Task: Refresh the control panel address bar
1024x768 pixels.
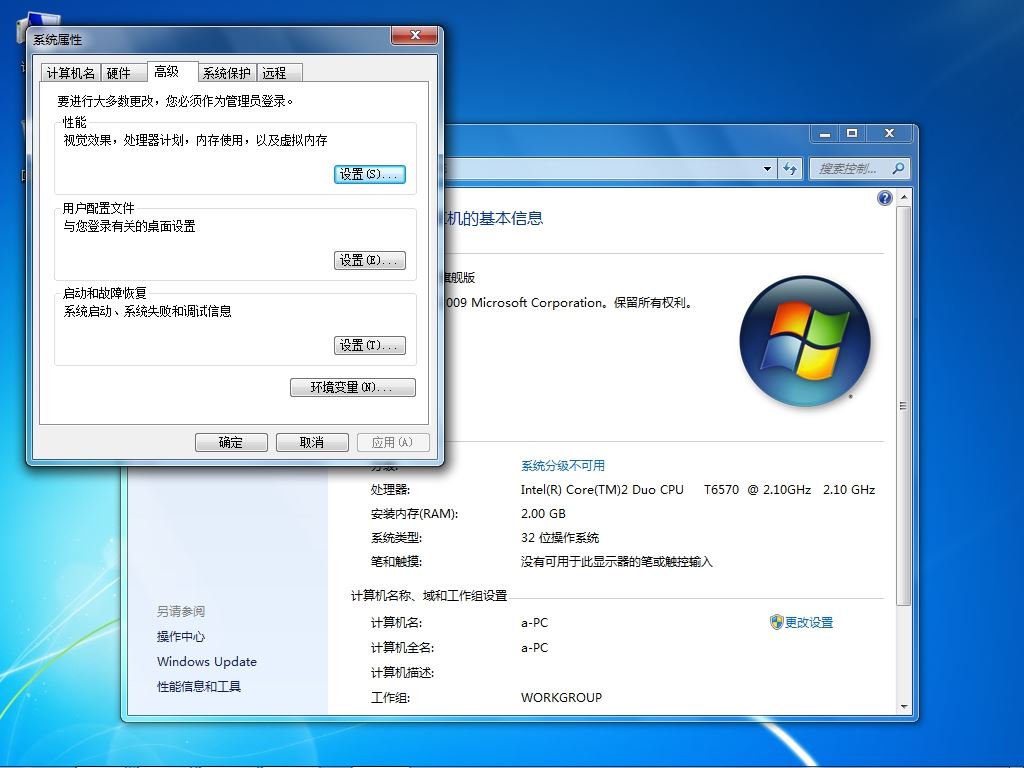Action: point(790,168)
